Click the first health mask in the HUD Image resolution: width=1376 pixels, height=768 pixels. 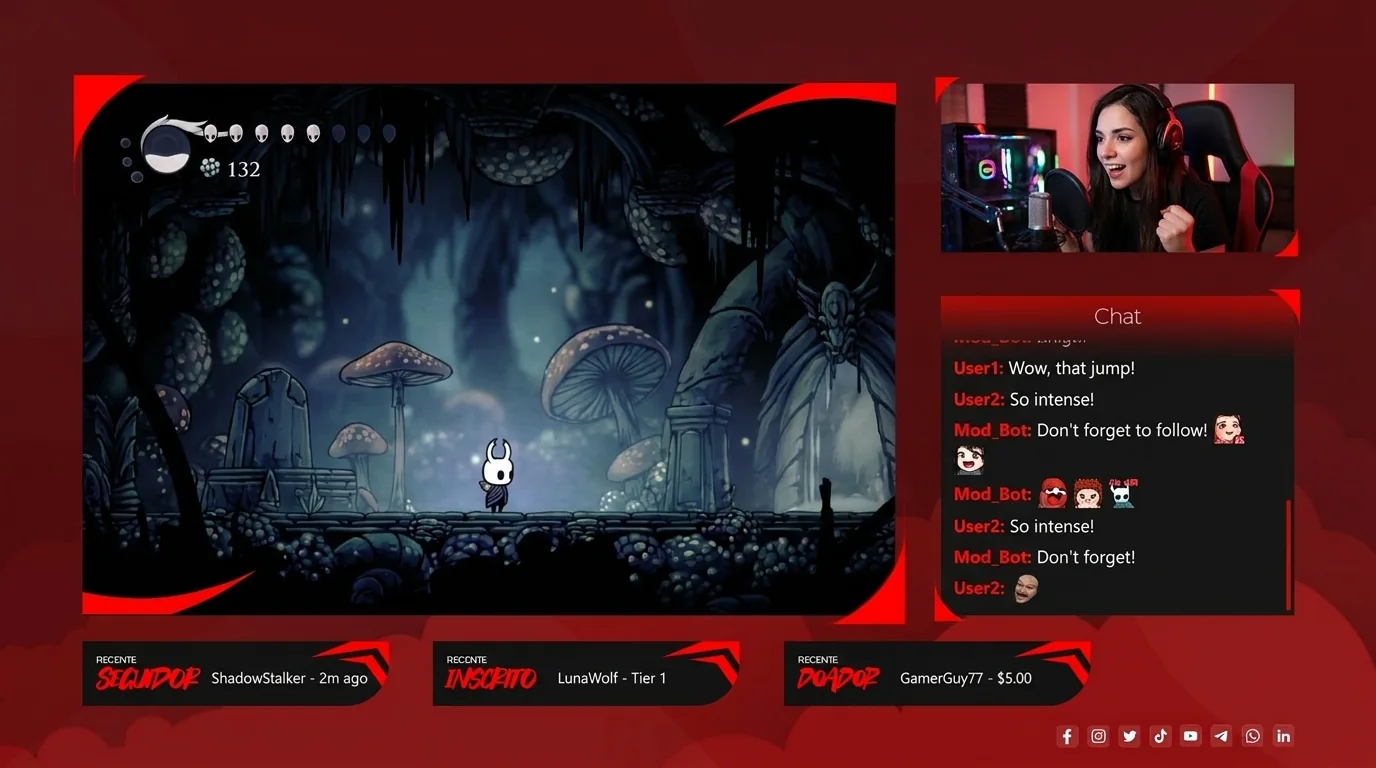coord(211,133)
